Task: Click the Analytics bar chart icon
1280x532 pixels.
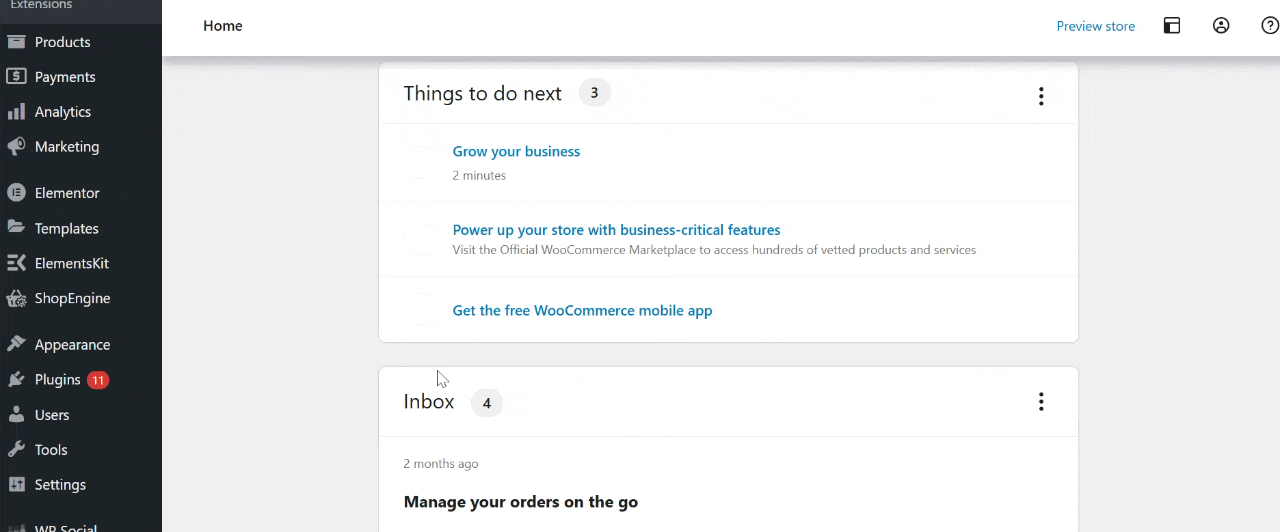Action: click(16, 112)
